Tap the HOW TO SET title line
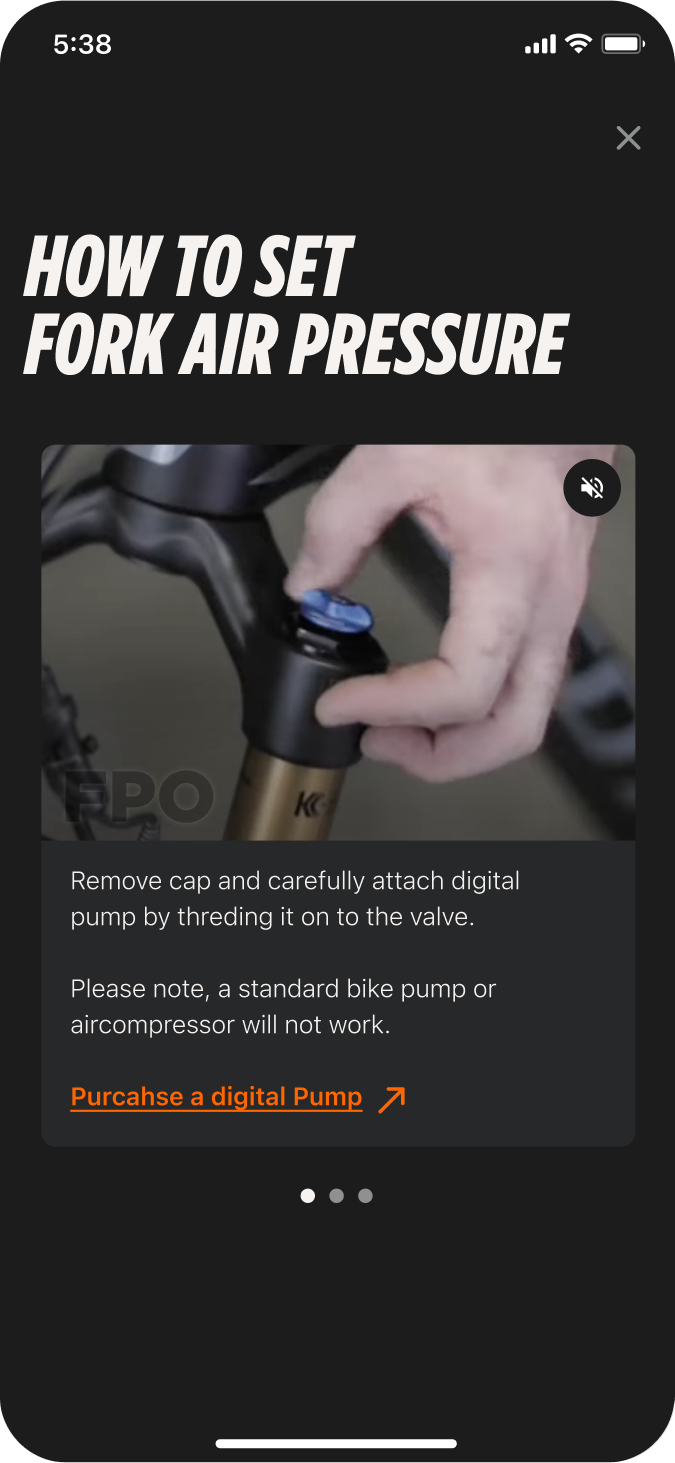The width and height of the screenshot is (675, 1463). coord(188,267)
